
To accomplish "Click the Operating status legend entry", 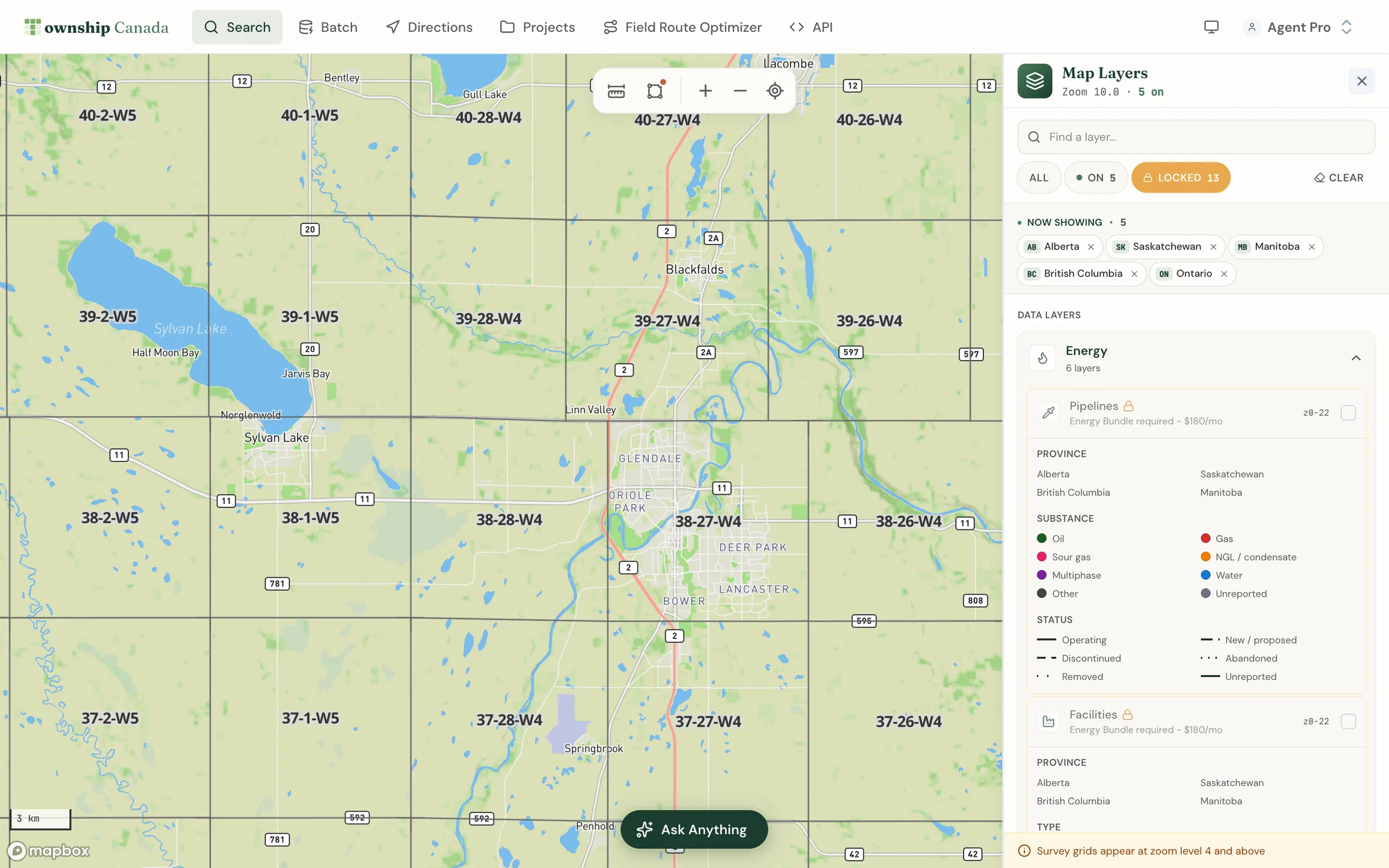I will [x=1072, y=640].
